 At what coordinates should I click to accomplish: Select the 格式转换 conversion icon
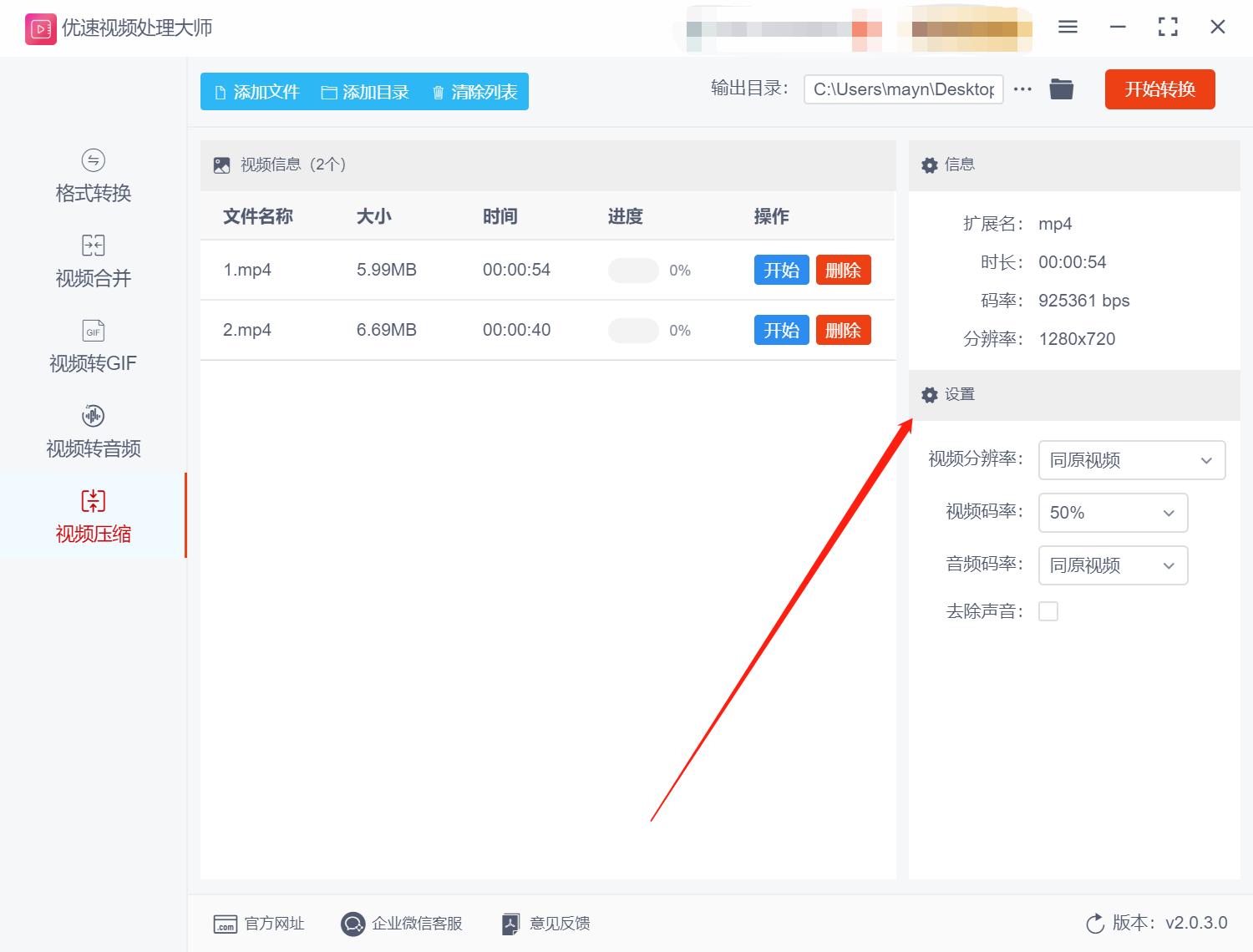tap(92, 160)
